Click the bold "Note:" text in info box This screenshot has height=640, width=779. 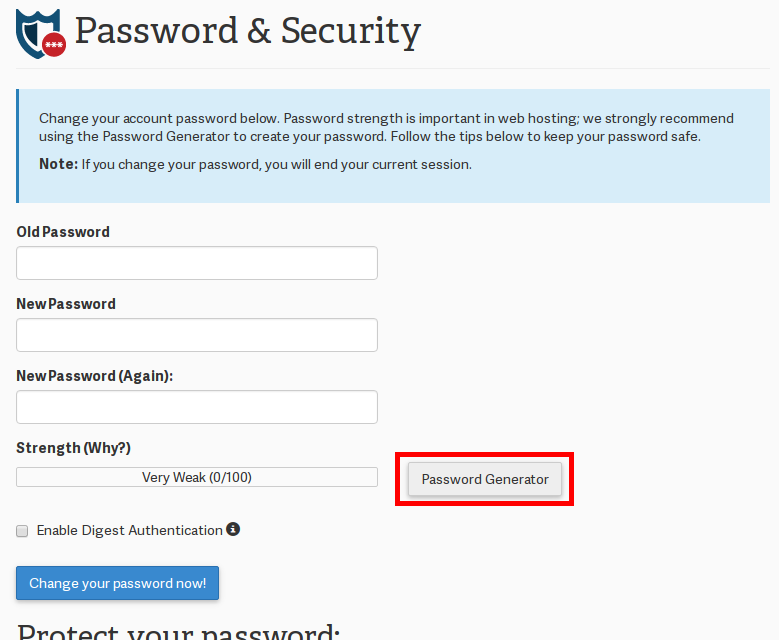[58, 164]
